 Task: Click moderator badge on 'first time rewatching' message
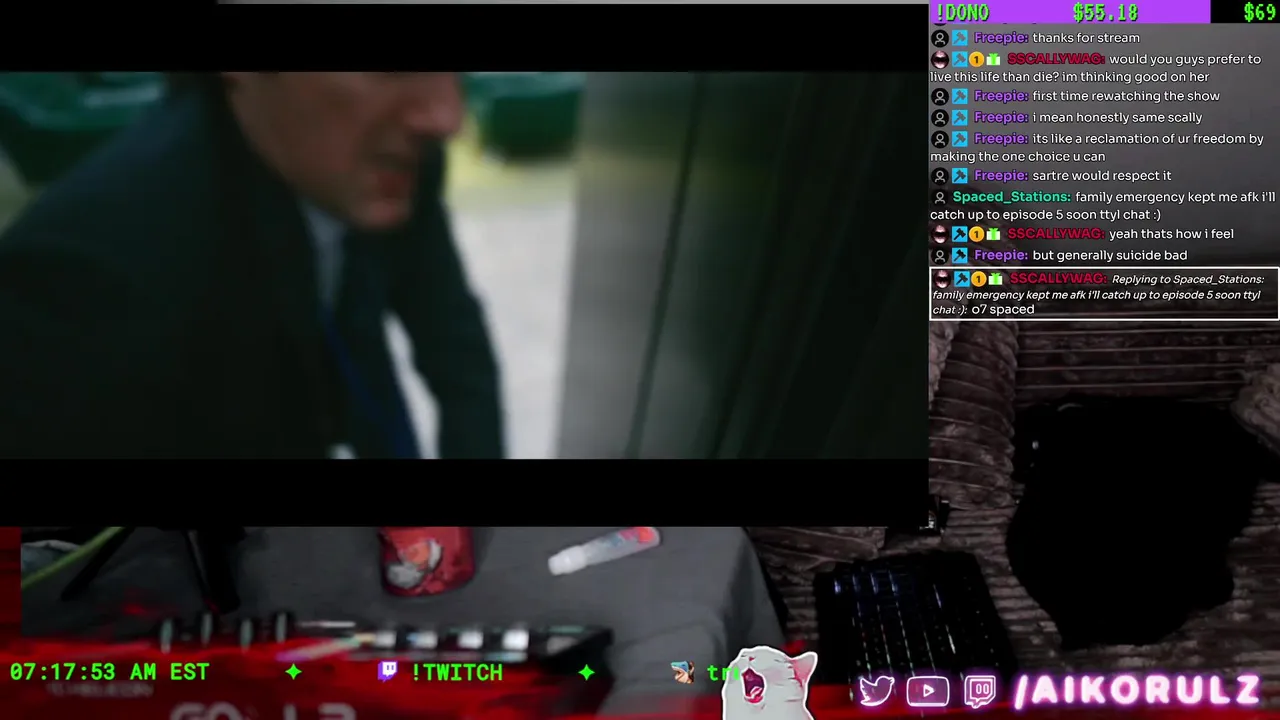click(x=959, y=96)
